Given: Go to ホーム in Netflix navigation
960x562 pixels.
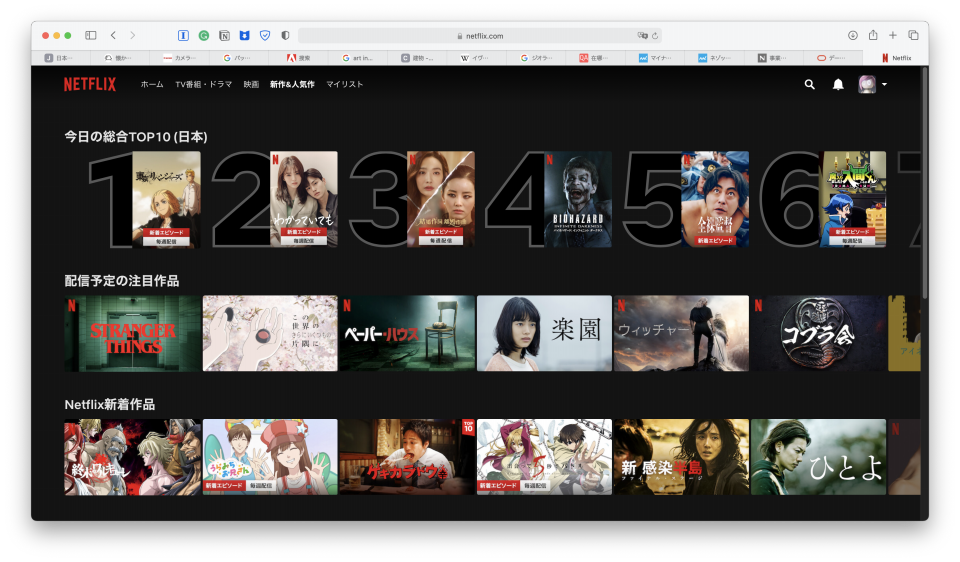Looking at the screenshot, I should [152, 84].
